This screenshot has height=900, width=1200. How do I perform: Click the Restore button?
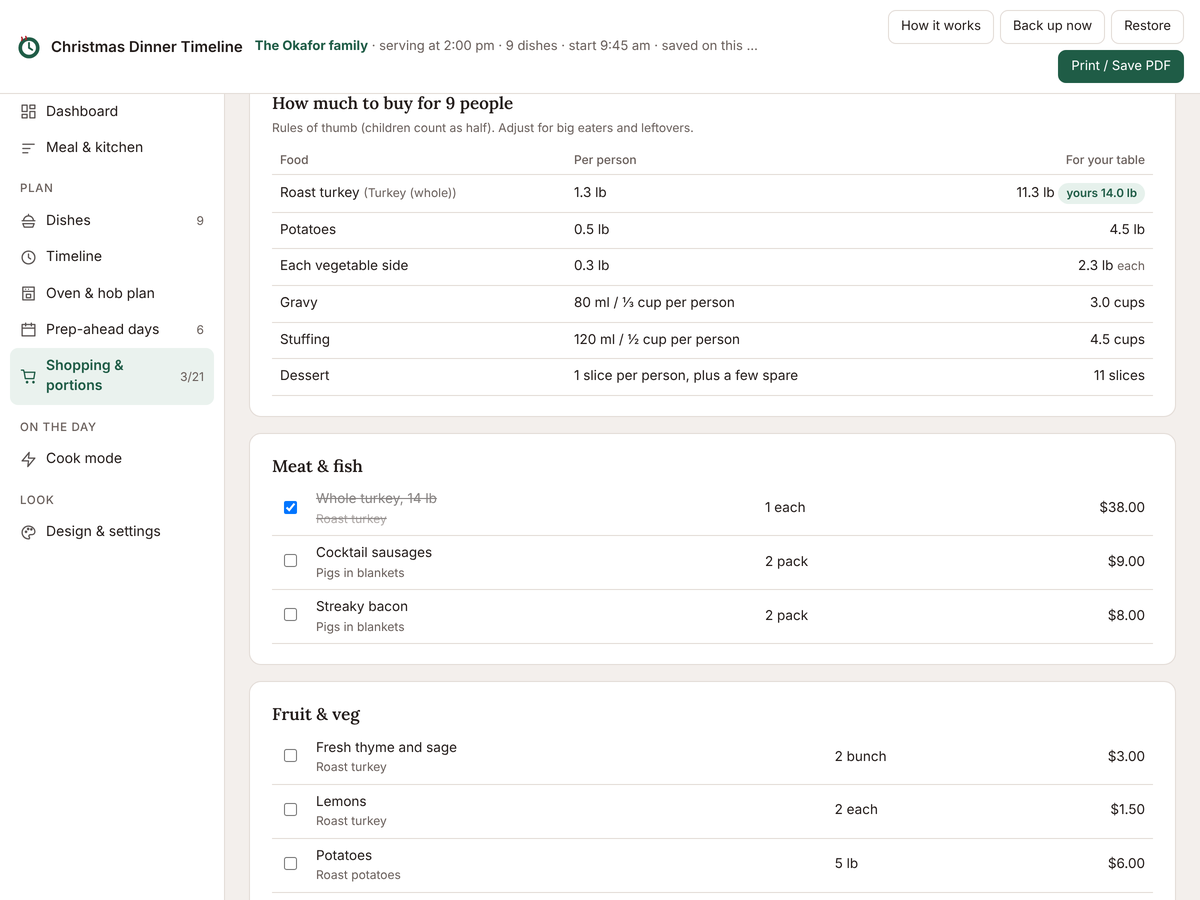tap(1147, 26)
